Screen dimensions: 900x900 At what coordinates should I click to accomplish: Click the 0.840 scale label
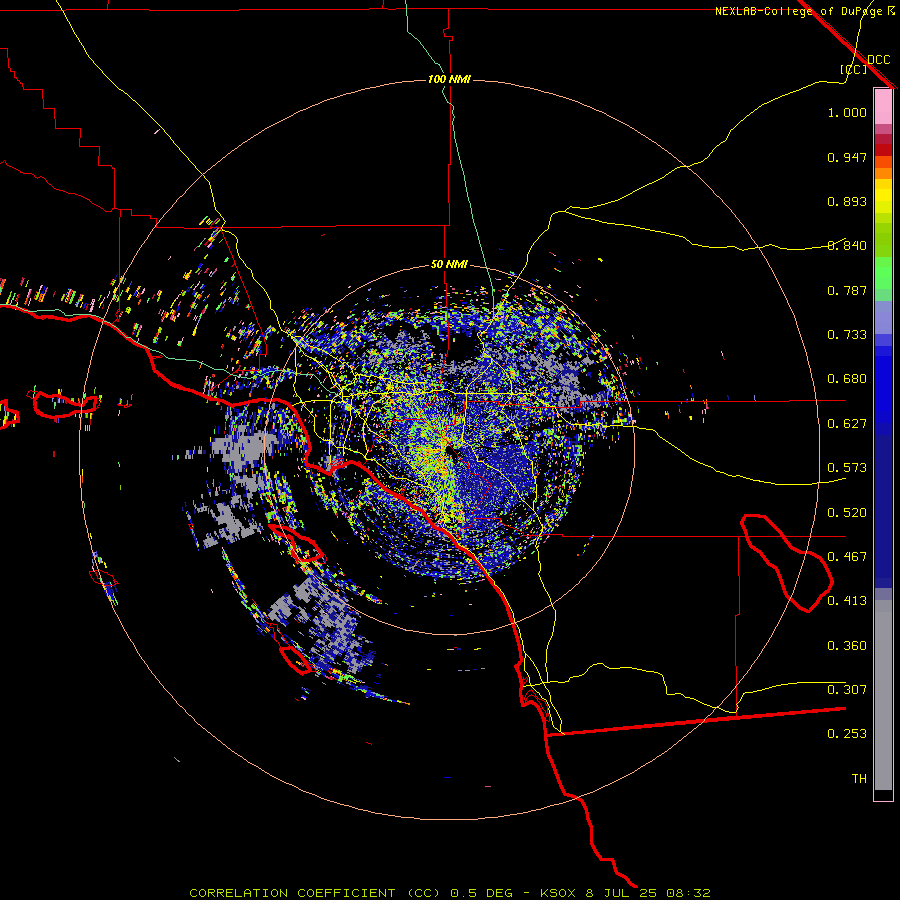(847, 246)
